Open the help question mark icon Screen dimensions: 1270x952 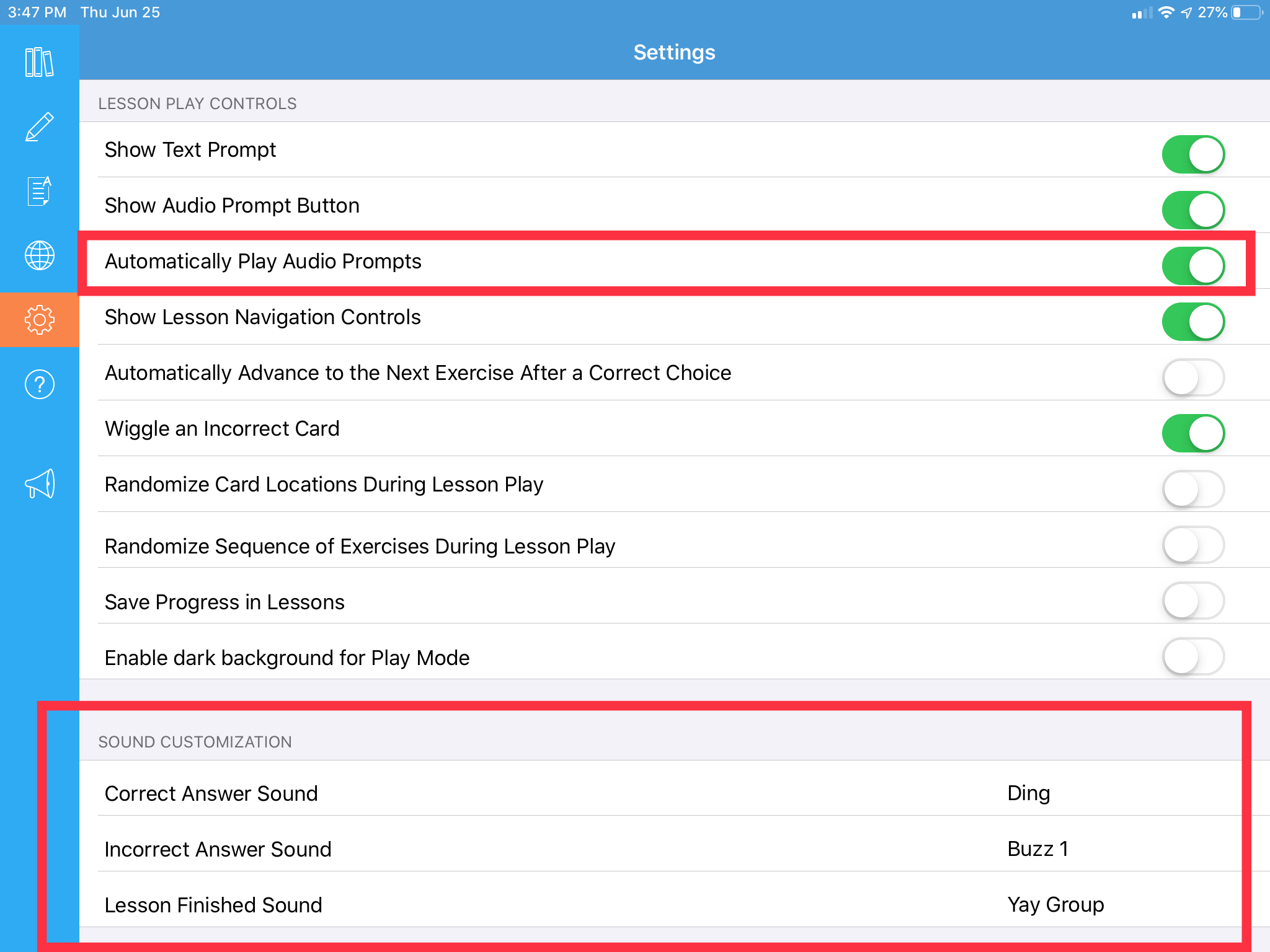coord(39,384)
